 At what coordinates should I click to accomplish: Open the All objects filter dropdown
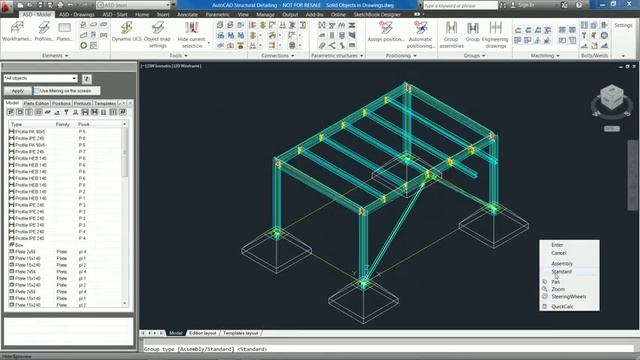click(x=40, y=78)
